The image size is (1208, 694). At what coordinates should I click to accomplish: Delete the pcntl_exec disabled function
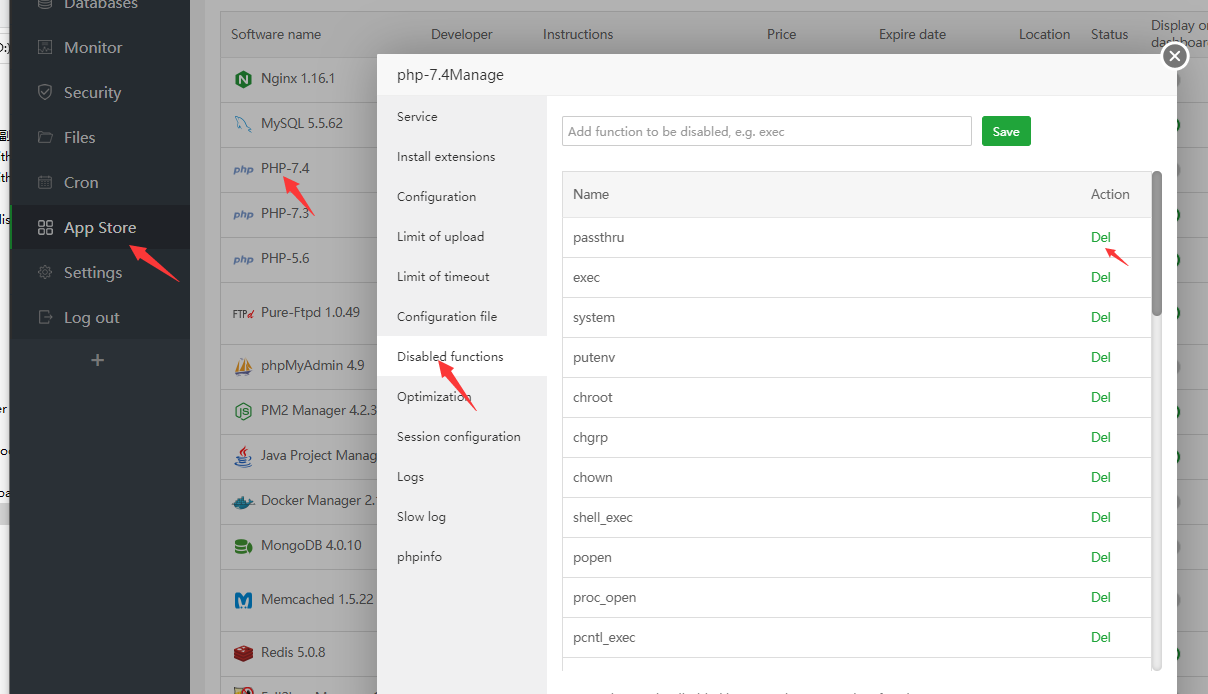[1101, 637]
